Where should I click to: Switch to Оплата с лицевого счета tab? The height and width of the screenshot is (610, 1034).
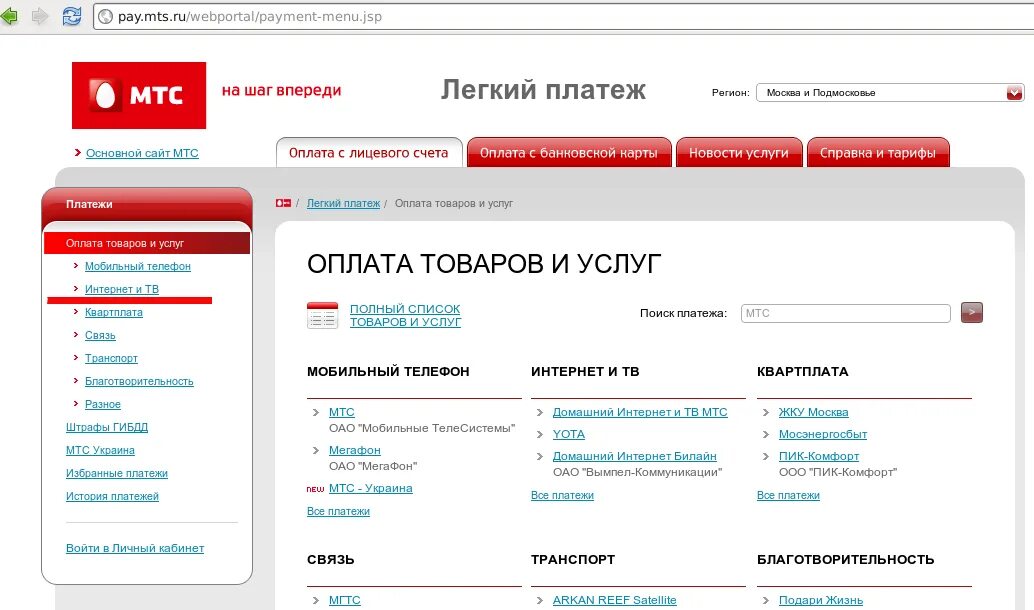point(369,152)
